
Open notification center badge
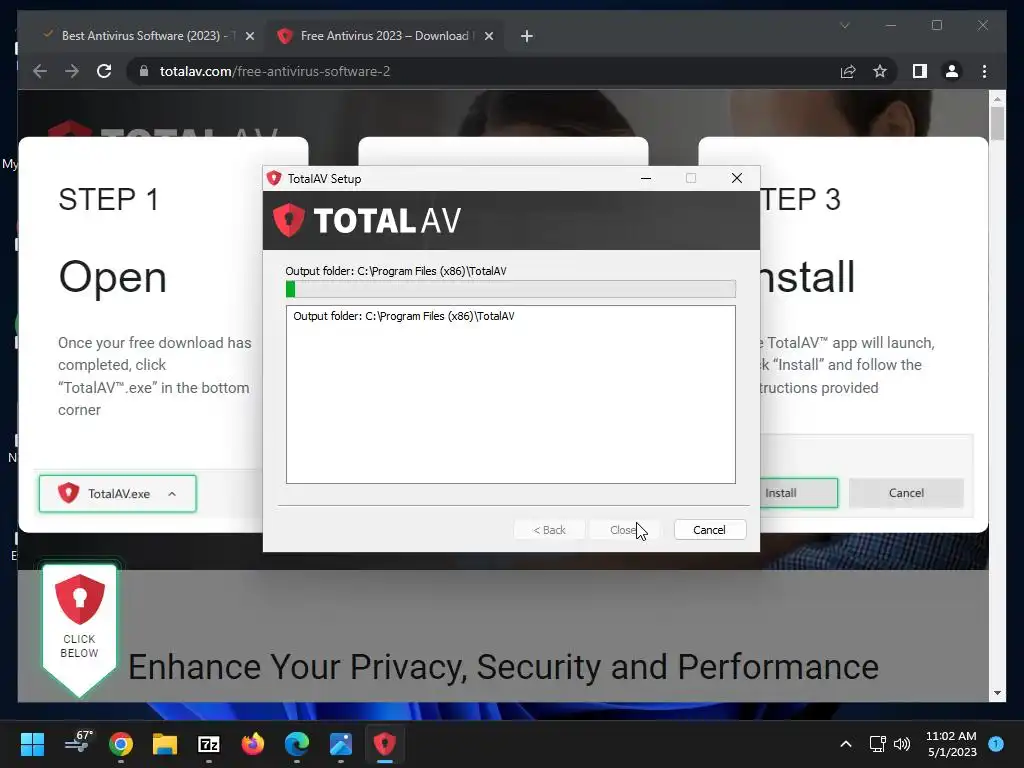(x=996, y=744)
